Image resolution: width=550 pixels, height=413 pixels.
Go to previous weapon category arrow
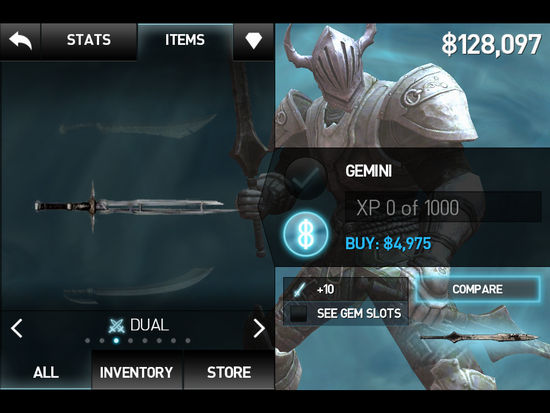click(x=16, y=328)
